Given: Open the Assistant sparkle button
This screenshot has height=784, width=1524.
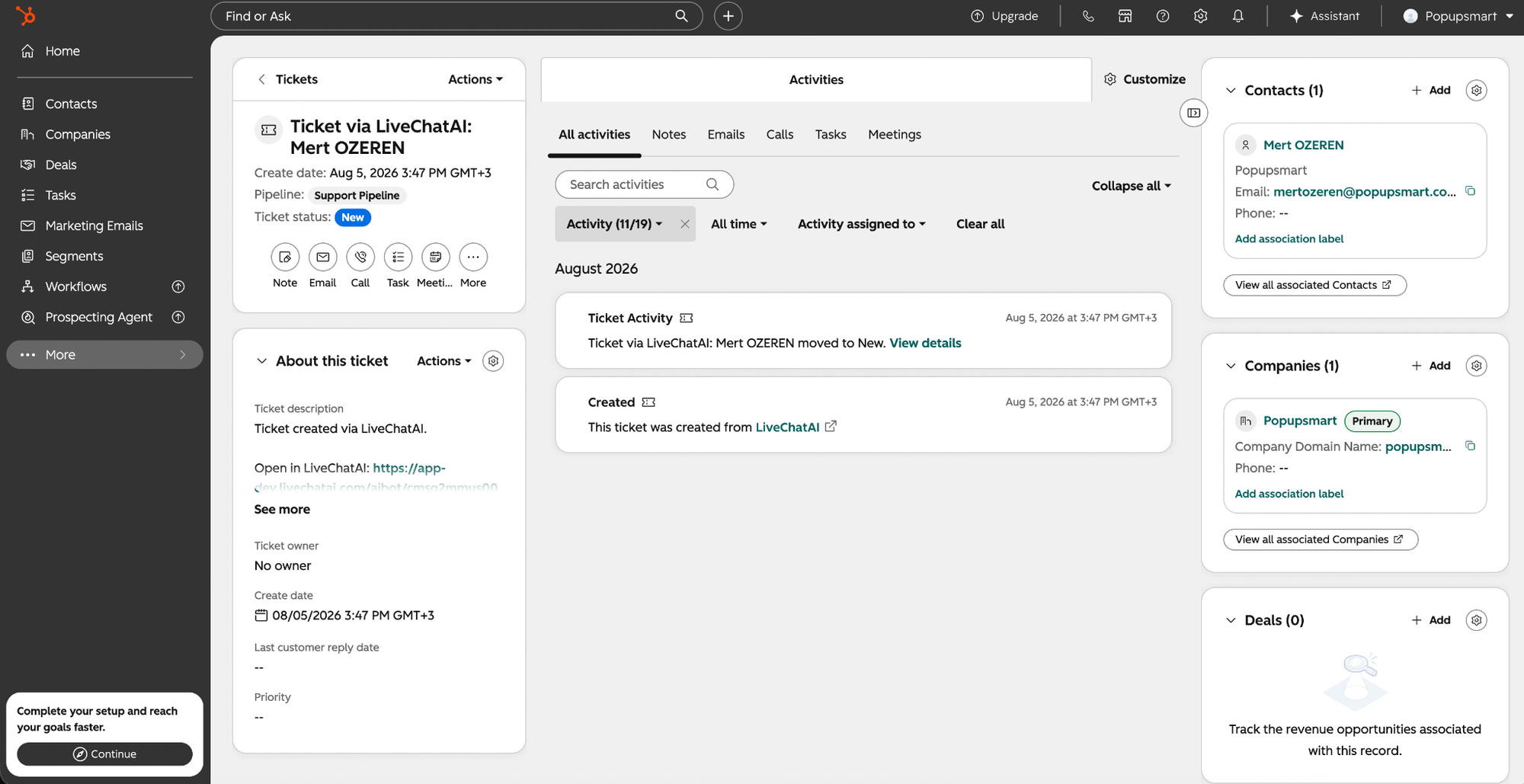Looking at the screenshot, I should (1324, 16).
